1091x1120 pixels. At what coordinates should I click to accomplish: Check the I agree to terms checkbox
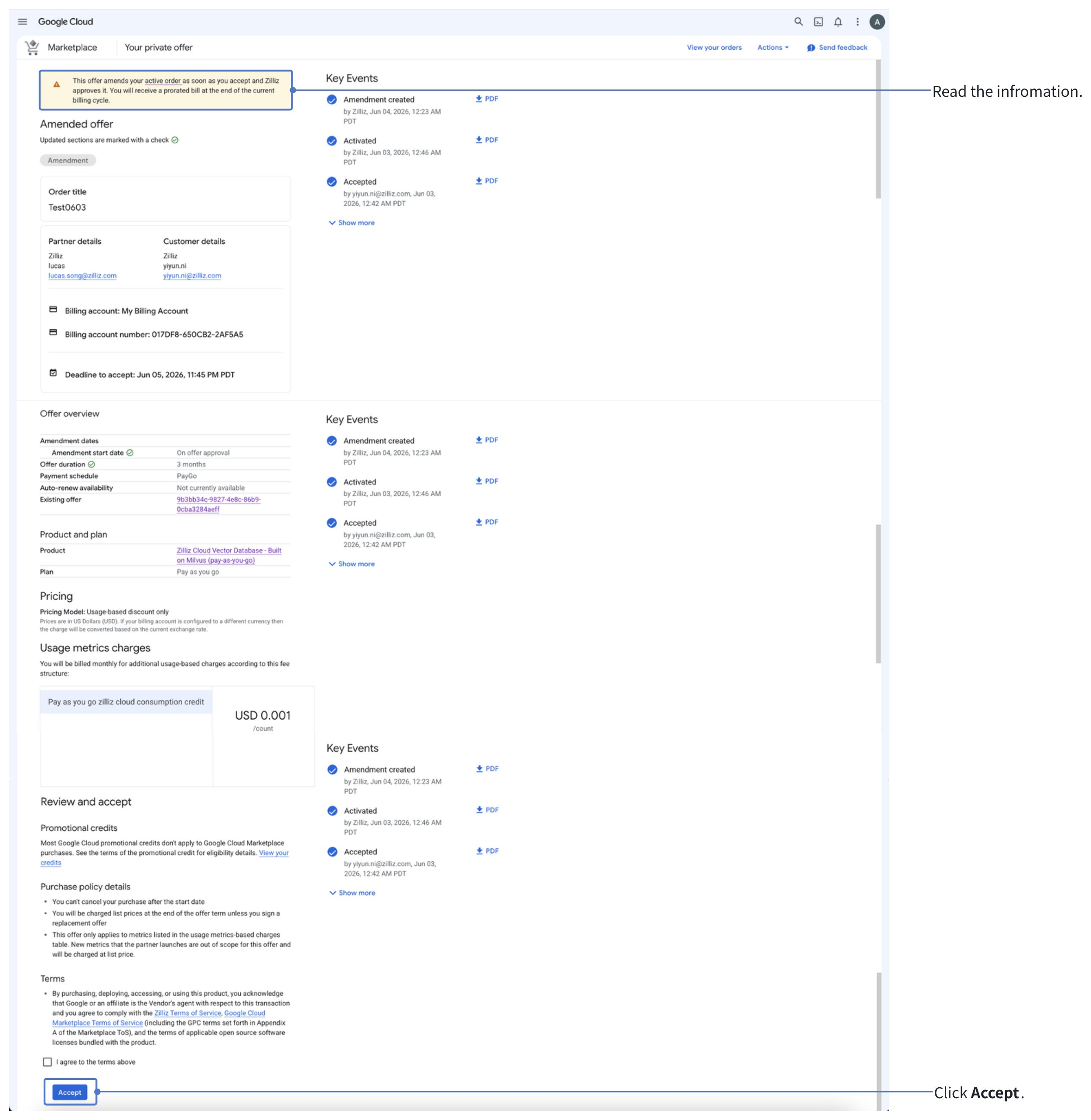[48, 1062]
